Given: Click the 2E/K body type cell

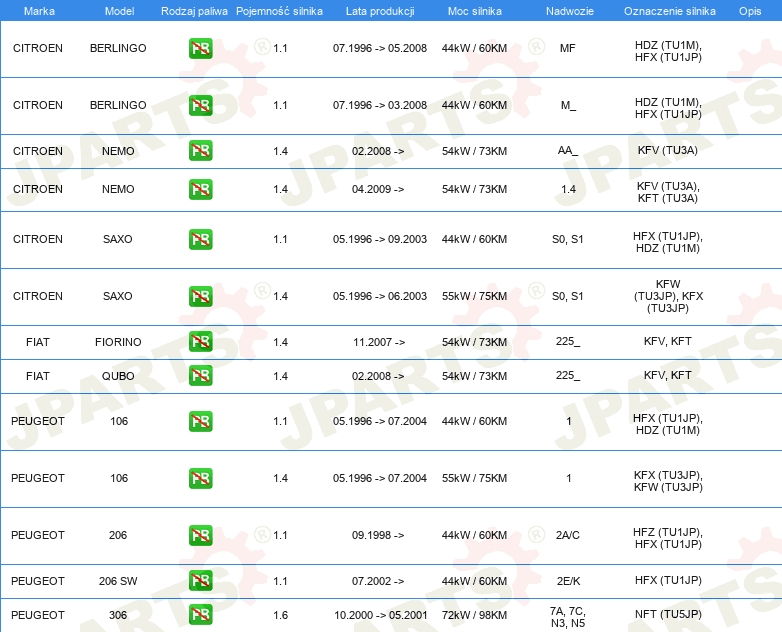Looking at the screenshot, I should (568, 581).
